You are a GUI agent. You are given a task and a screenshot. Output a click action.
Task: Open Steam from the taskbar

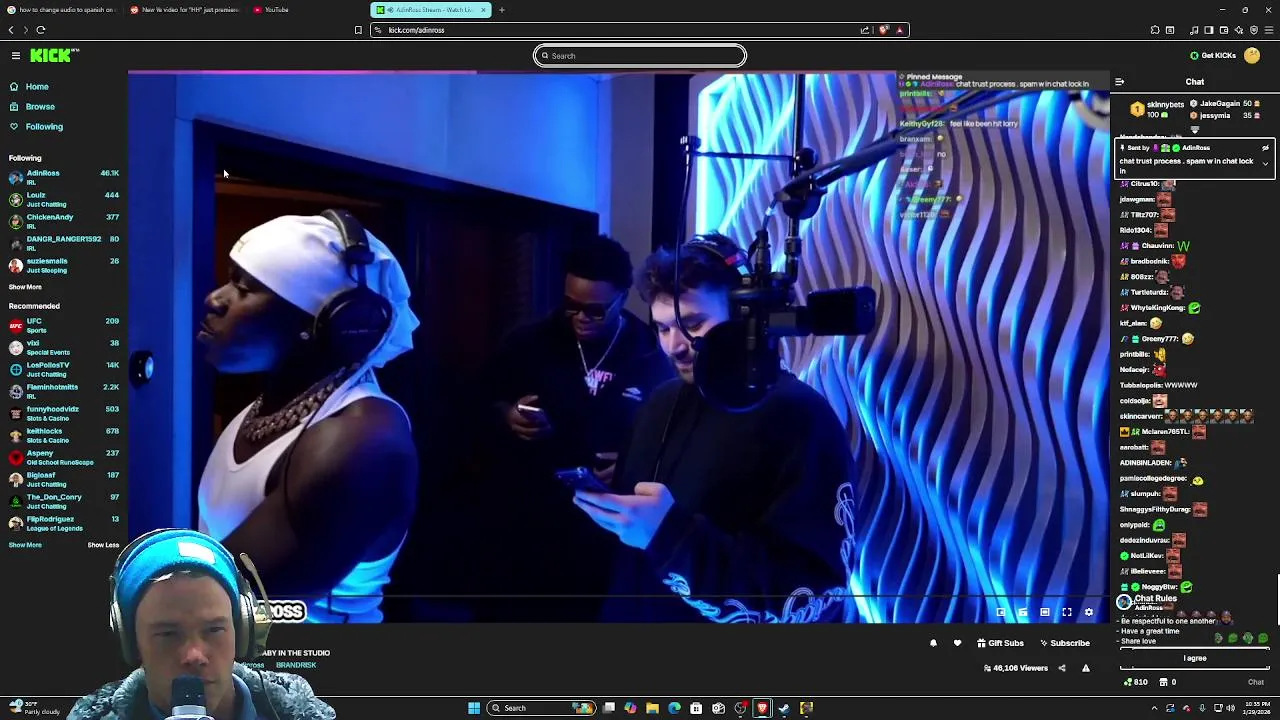pyautogui.click(x=784, y=708)
